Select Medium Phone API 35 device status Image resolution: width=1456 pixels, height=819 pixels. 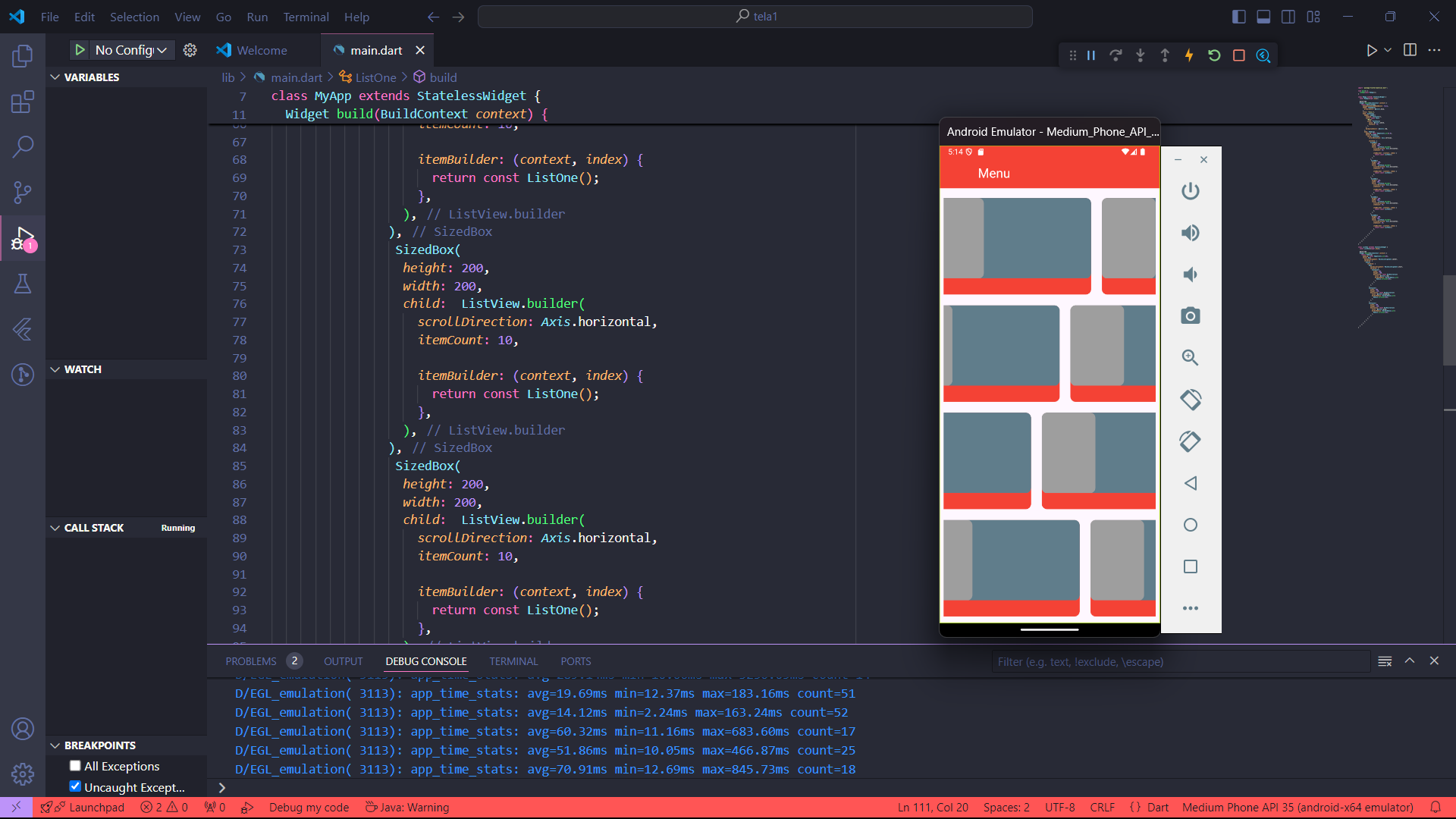[1298, 808]
